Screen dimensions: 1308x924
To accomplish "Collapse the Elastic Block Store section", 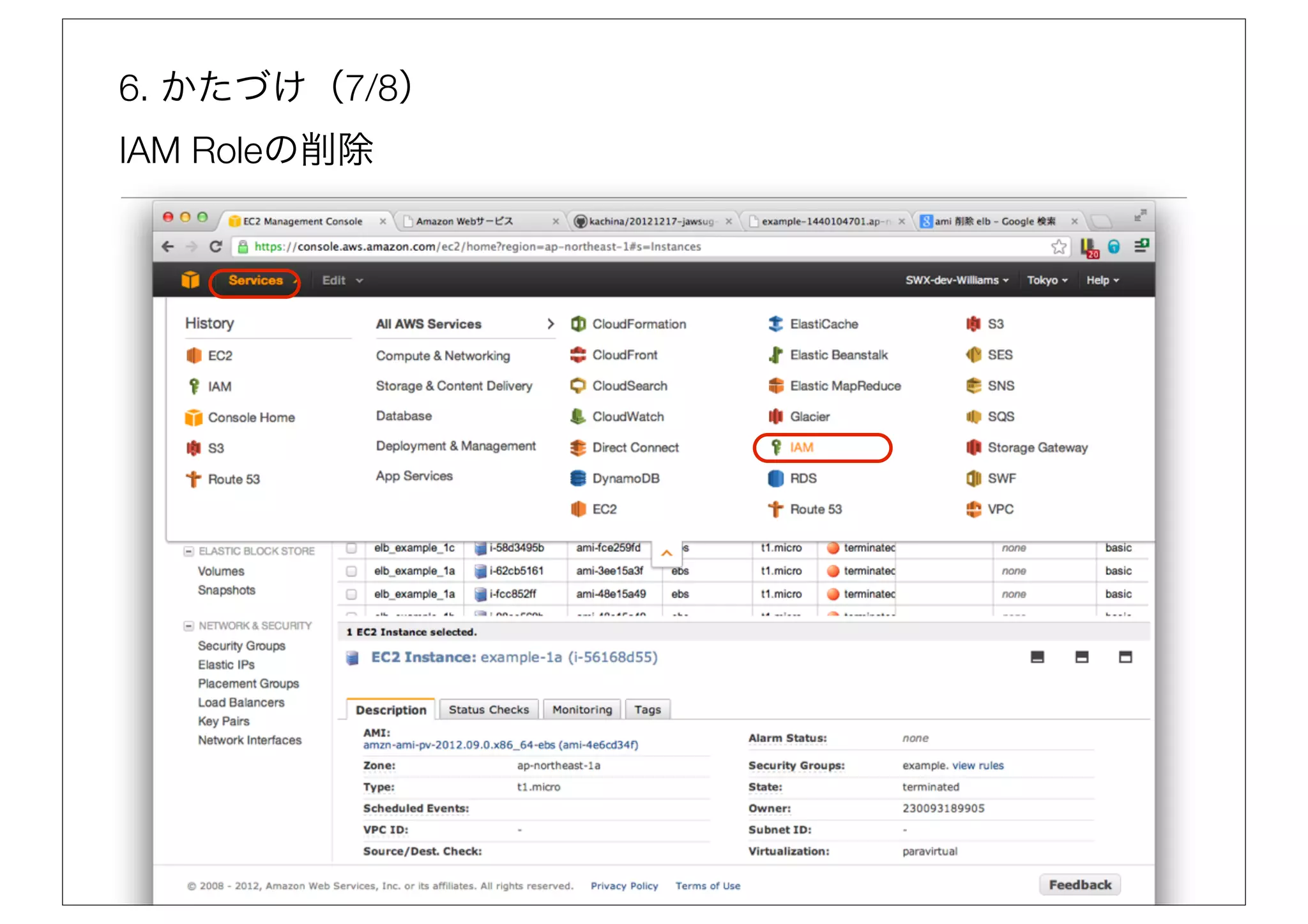I will tap(188, 551).
